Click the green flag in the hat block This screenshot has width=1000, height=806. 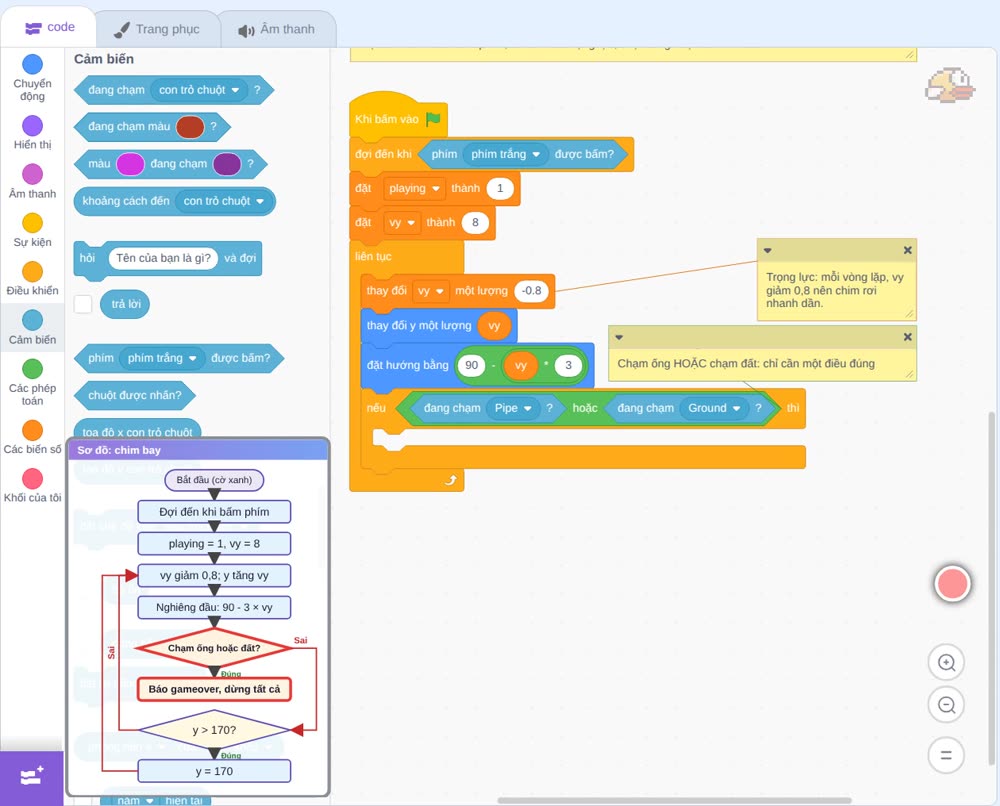point(434,119)
